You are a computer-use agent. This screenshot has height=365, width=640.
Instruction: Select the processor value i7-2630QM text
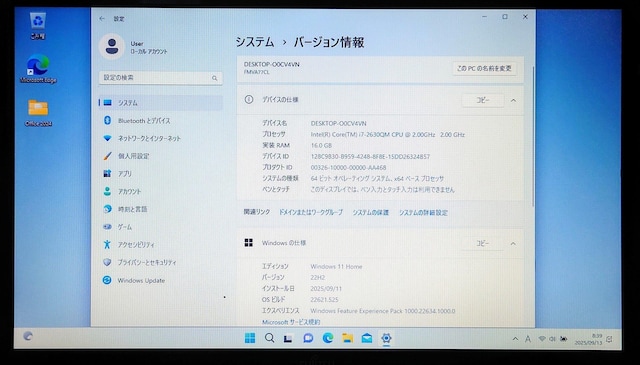(x=388, y=134)
